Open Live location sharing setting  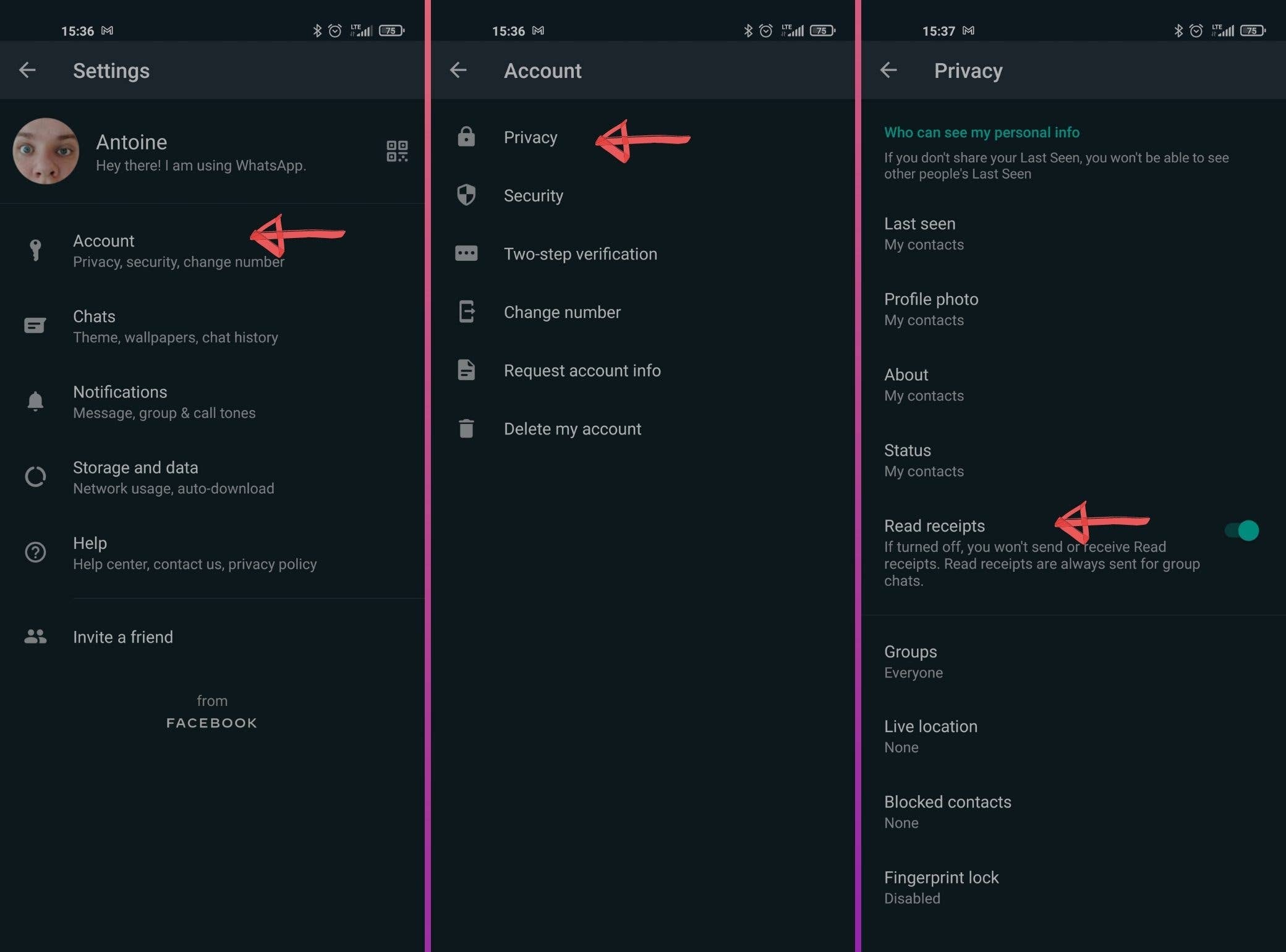click(930, 735)
